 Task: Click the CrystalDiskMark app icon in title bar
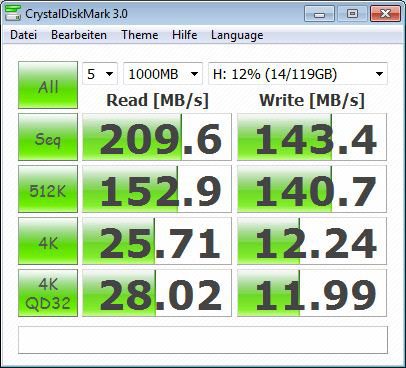[13, 13]
